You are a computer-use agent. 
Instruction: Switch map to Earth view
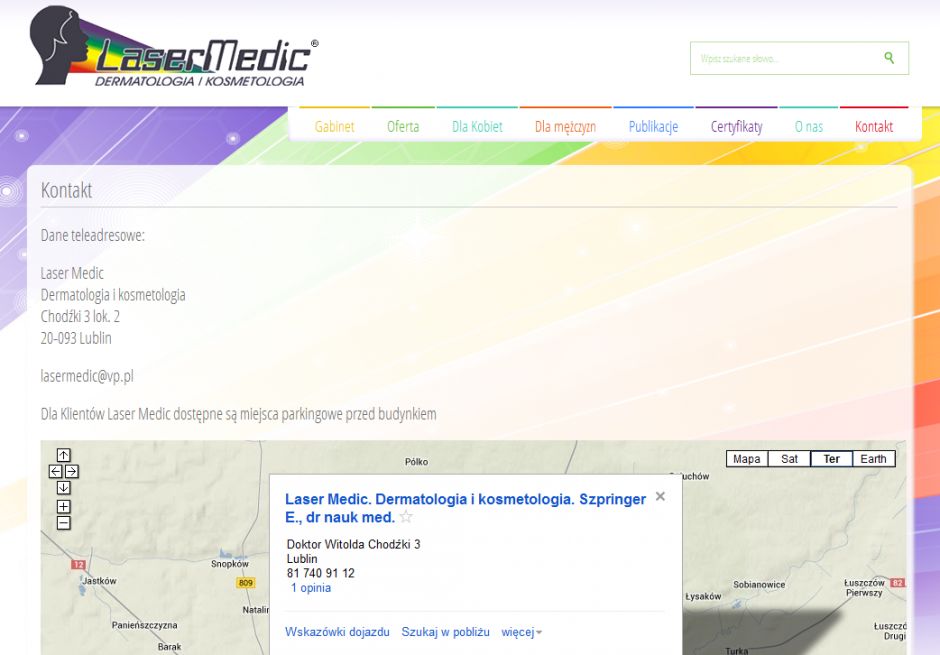coord(873,459)
